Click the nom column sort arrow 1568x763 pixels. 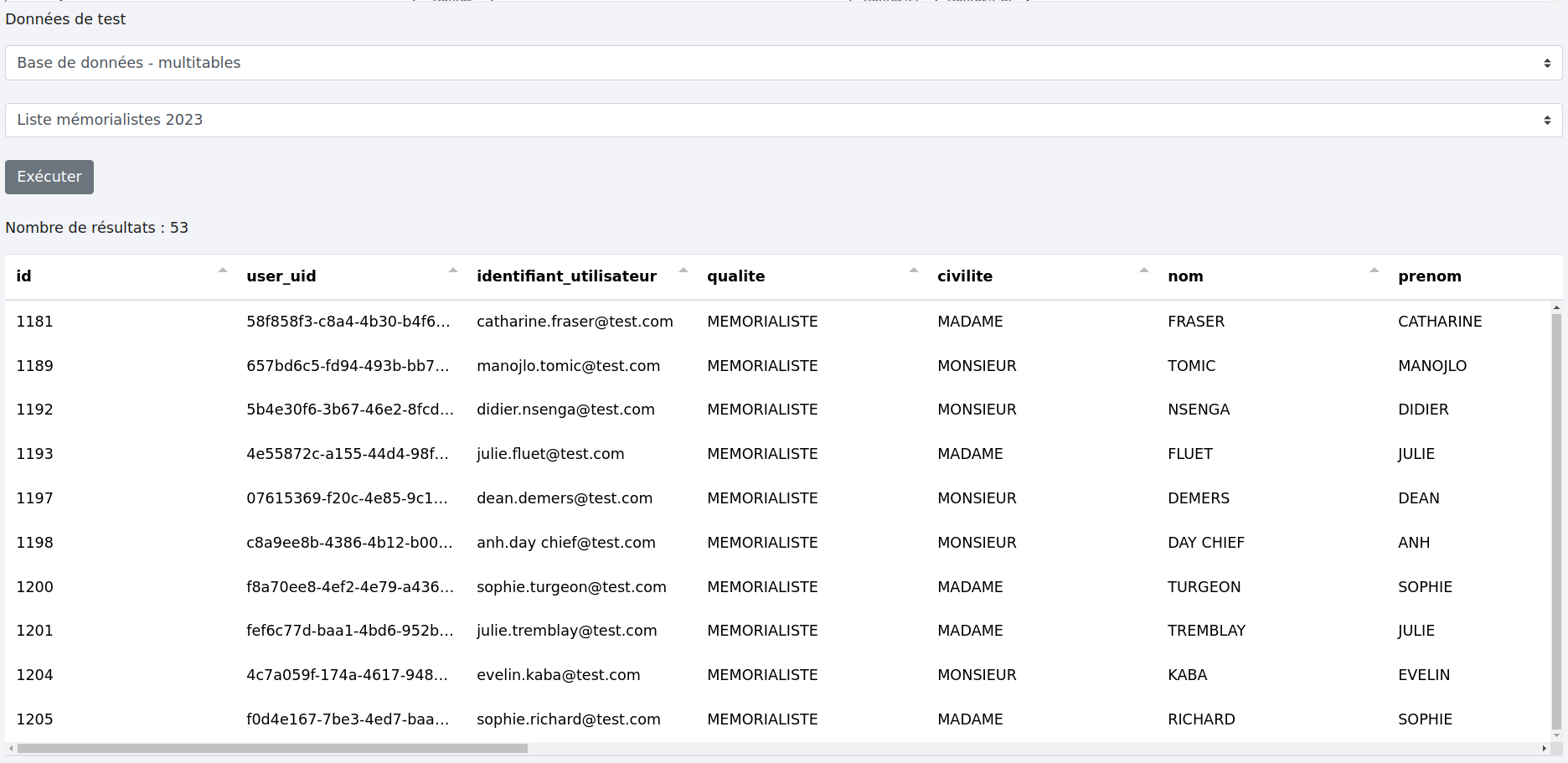(1374, 271)
